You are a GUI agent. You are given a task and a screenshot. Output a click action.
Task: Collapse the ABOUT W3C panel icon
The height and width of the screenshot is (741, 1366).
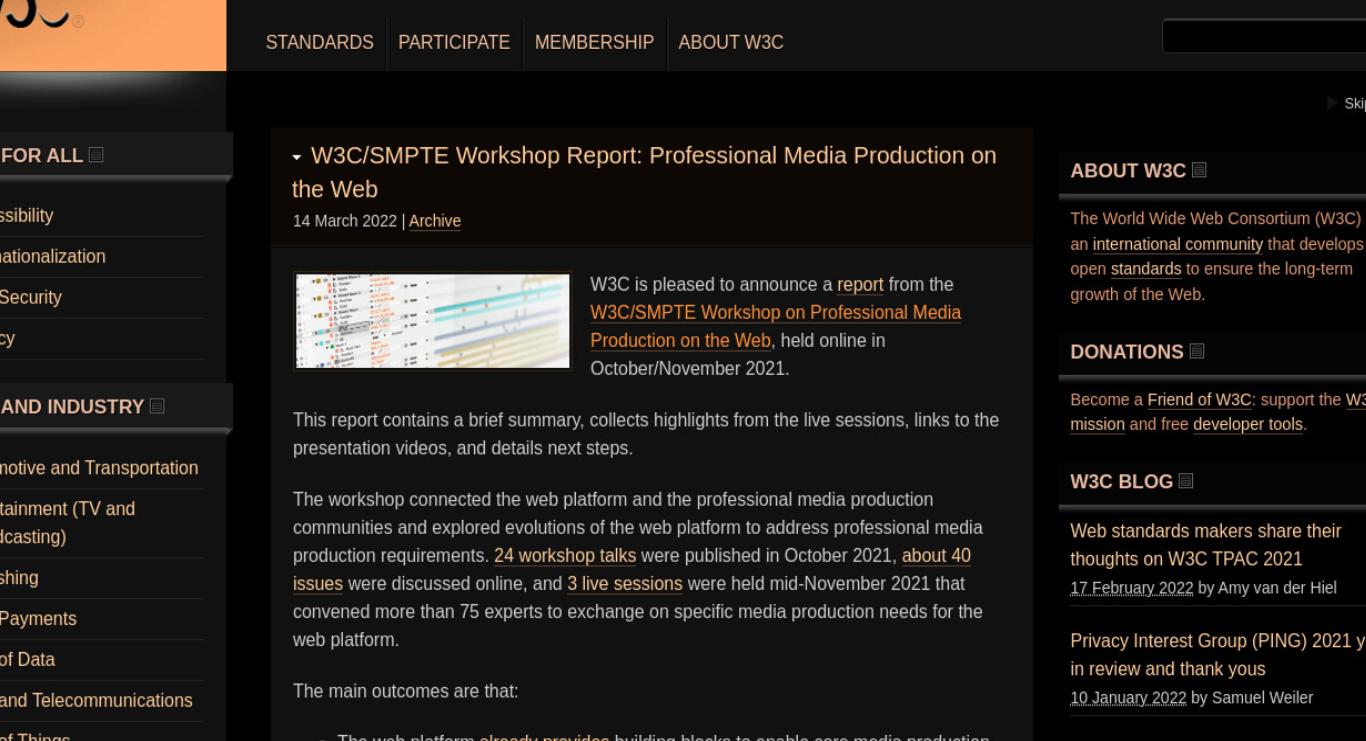coord(1199,170)
